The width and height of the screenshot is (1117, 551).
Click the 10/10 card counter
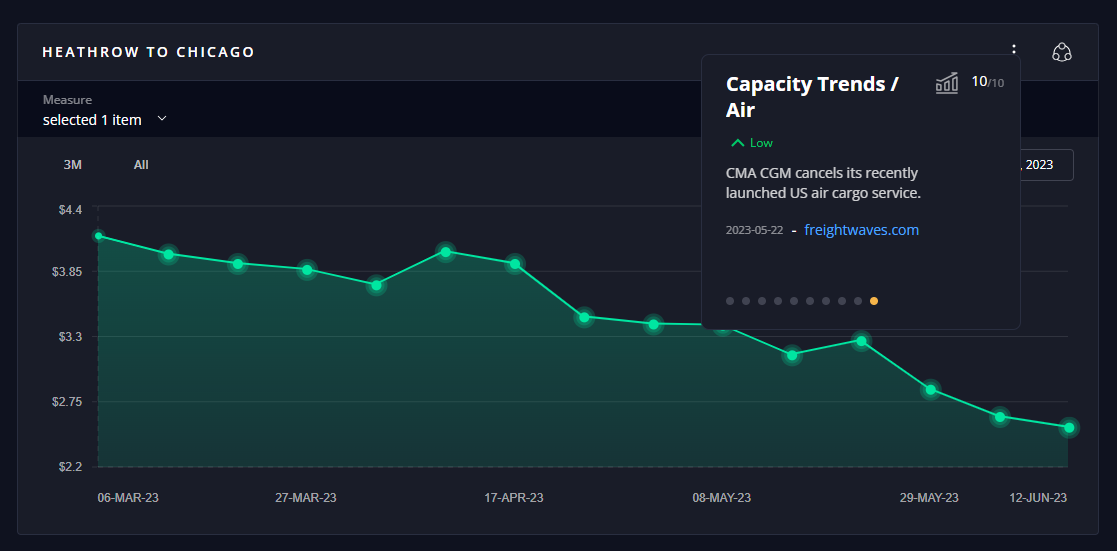[x=987, y=82]
